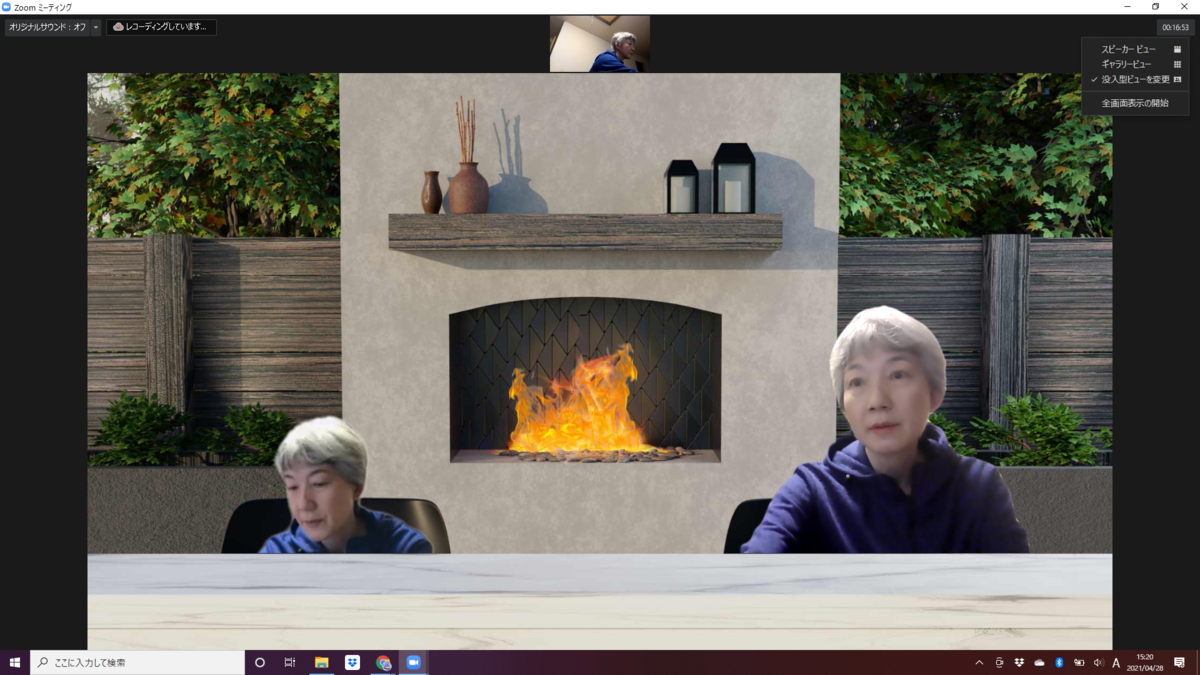The width and height of the screenshot is (1200, 675).
Task: Choose 没入型ビューを変更 menu entry
Action: pyautogui.click(x=1135, y=79)
